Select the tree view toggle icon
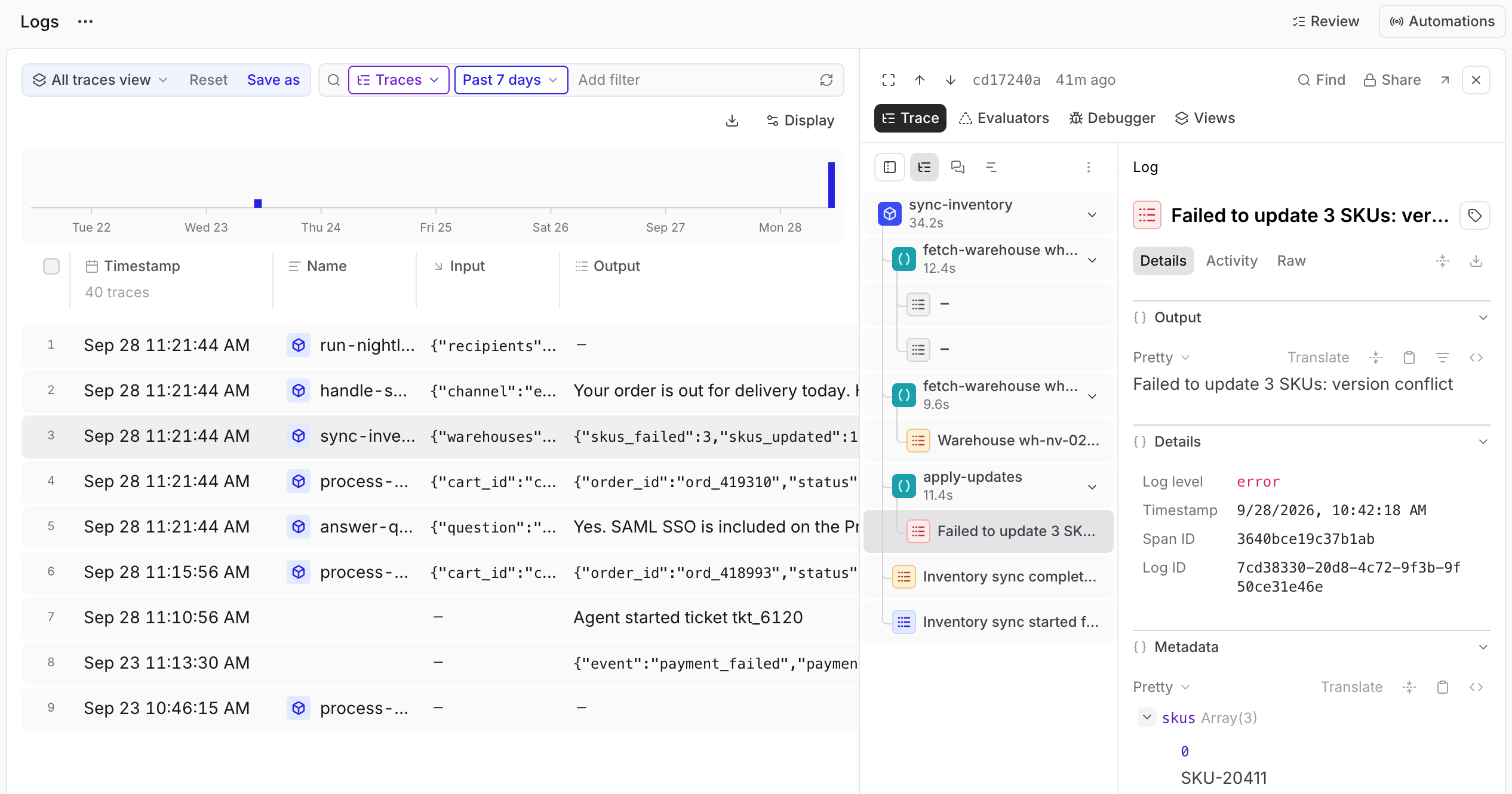Viewport: 1512px width, 794px height. click(924, 167)
